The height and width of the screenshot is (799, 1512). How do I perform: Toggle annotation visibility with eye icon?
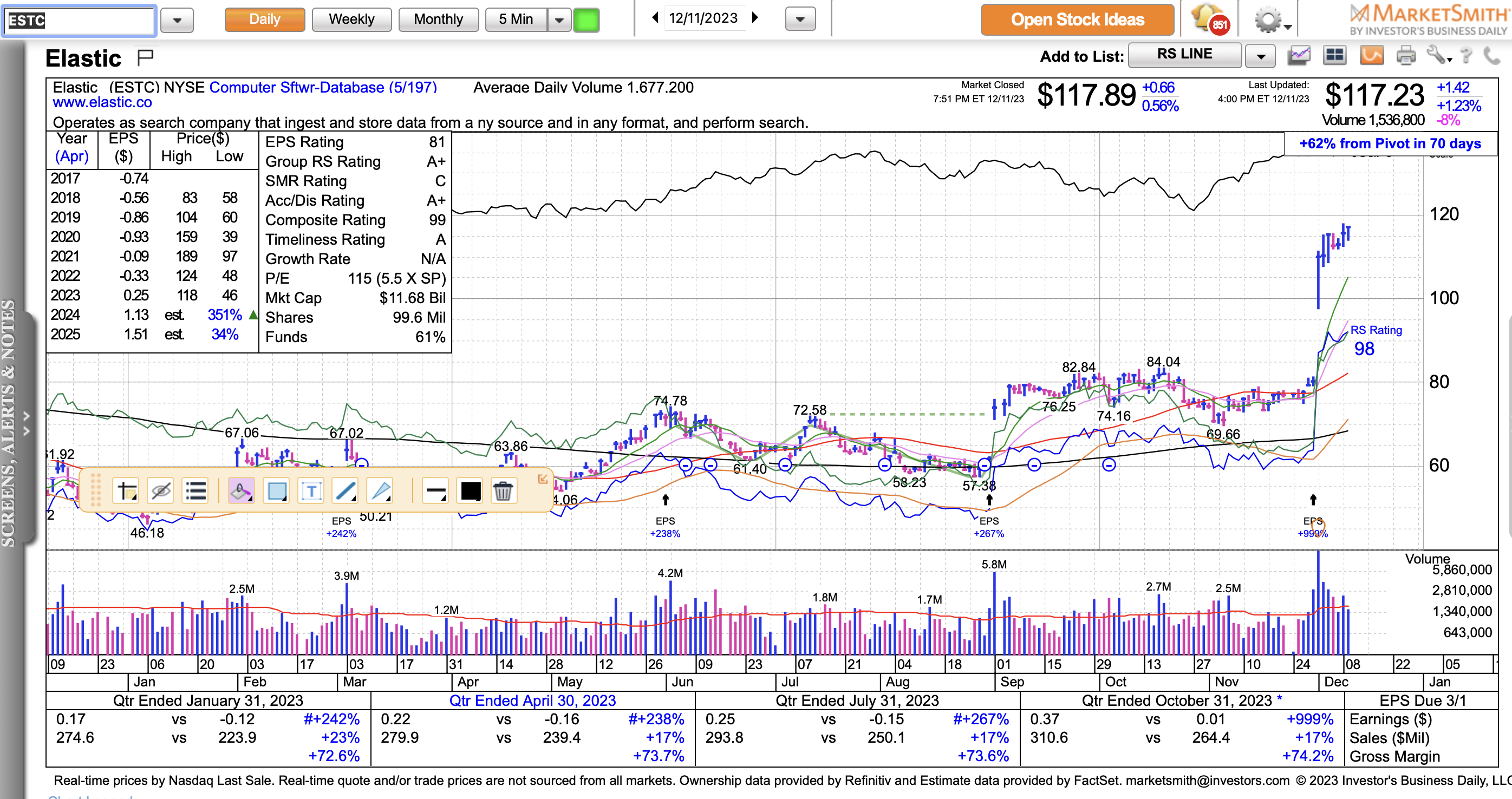[160, 490]
